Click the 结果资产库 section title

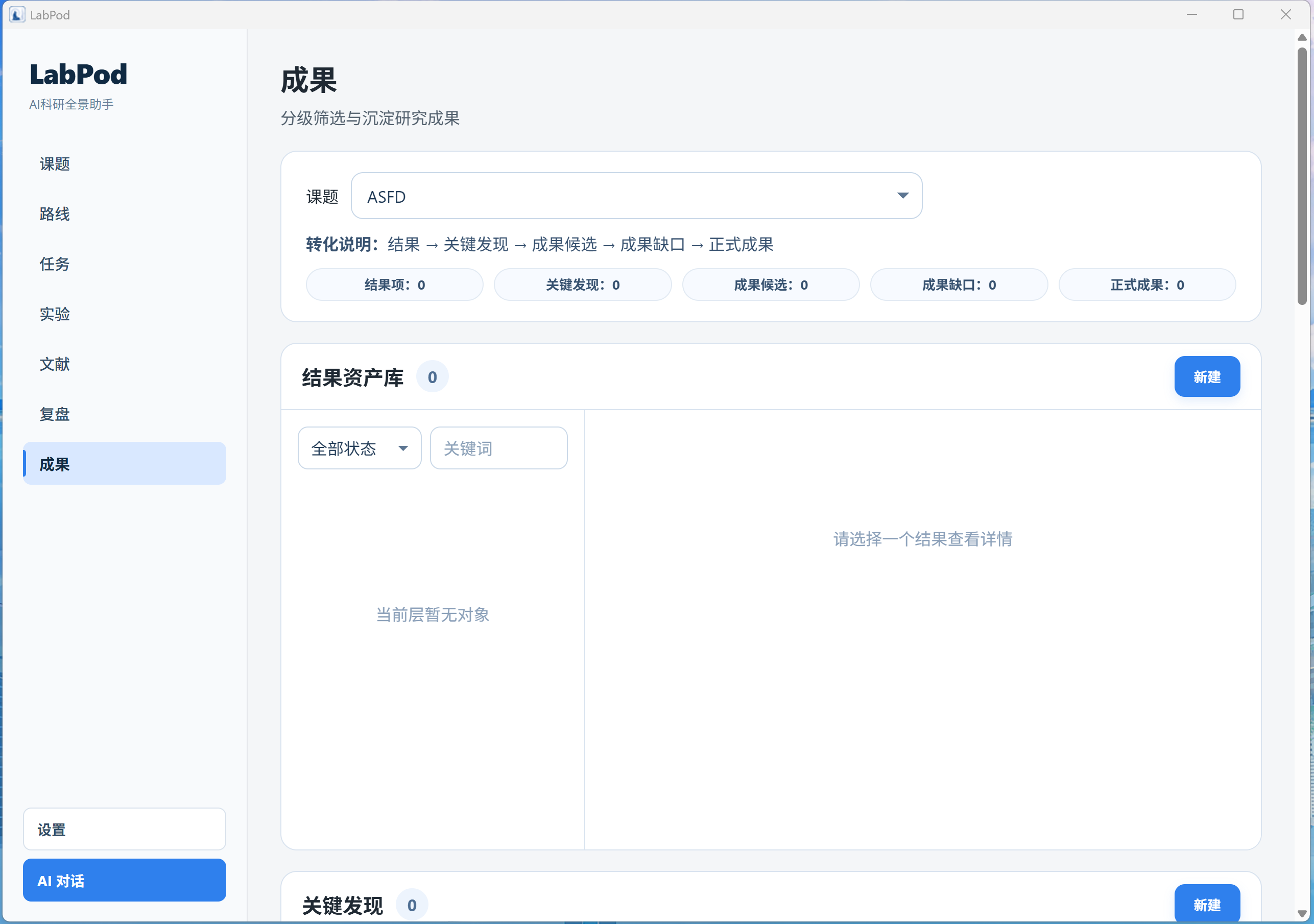352,378
